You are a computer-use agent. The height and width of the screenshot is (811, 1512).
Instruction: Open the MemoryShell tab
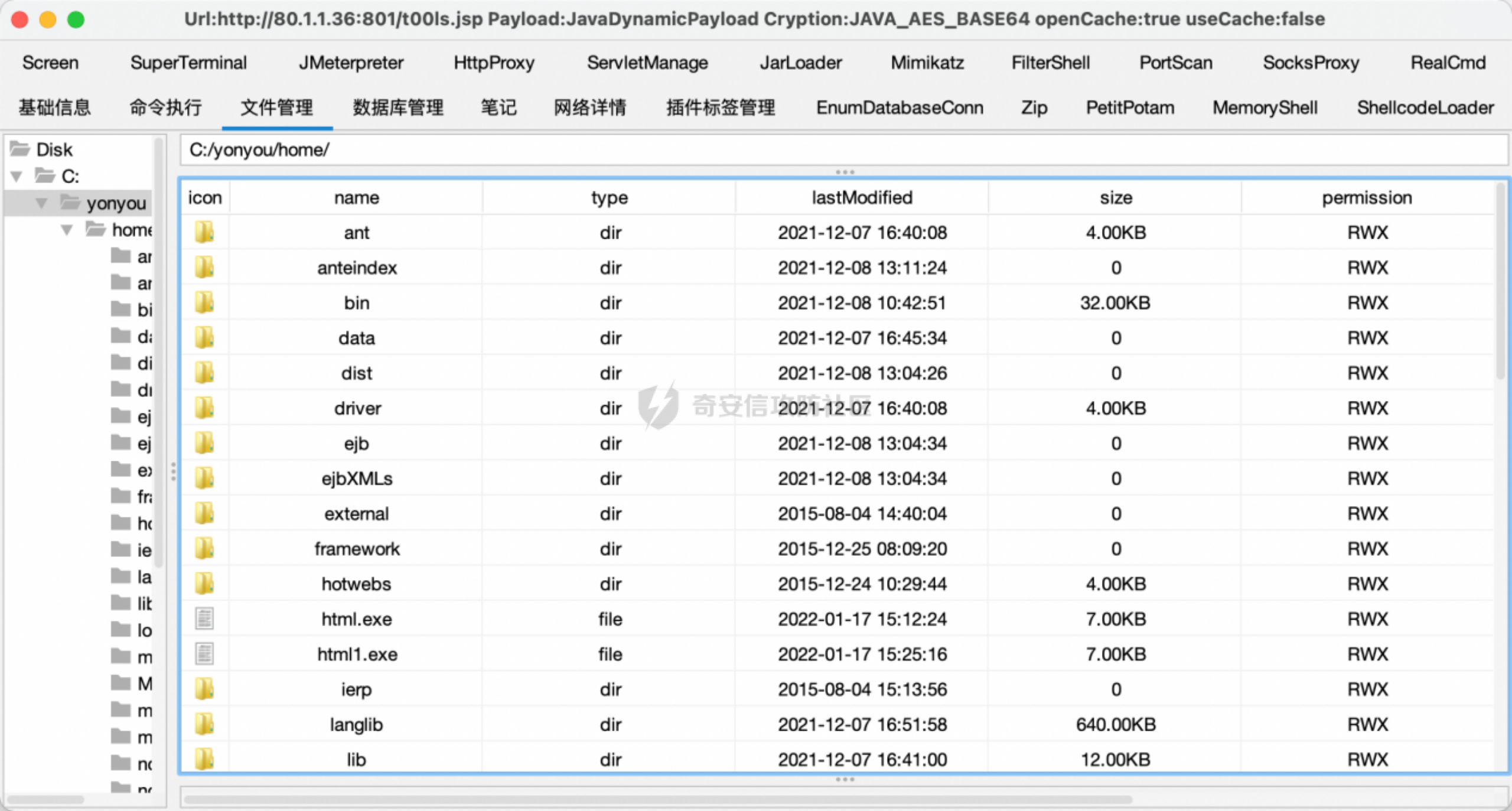click(1265, 108)
